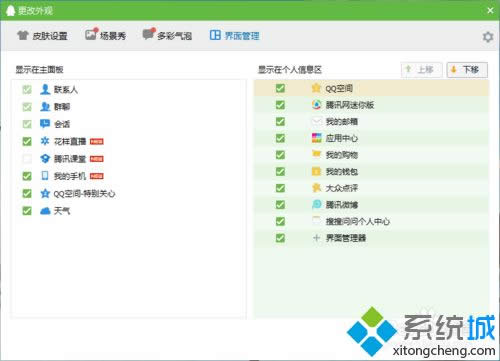Select the 腾讯网迷你版 row text

(x=350, y=105)
